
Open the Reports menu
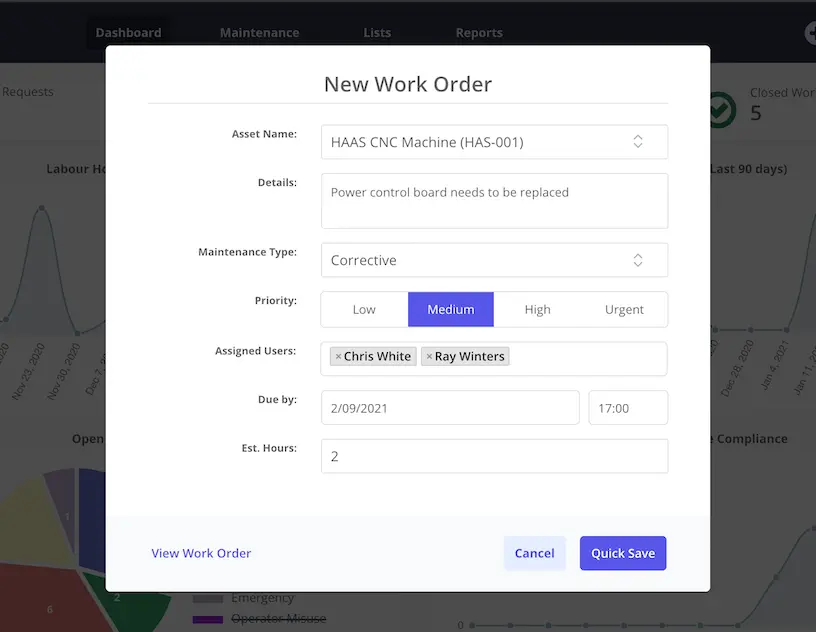[x=479, y=33]
